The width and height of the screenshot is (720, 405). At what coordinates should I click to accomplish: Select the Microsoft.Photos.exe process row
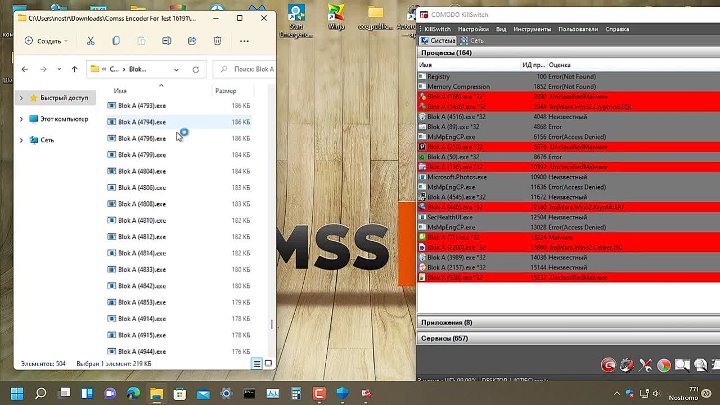568,177
